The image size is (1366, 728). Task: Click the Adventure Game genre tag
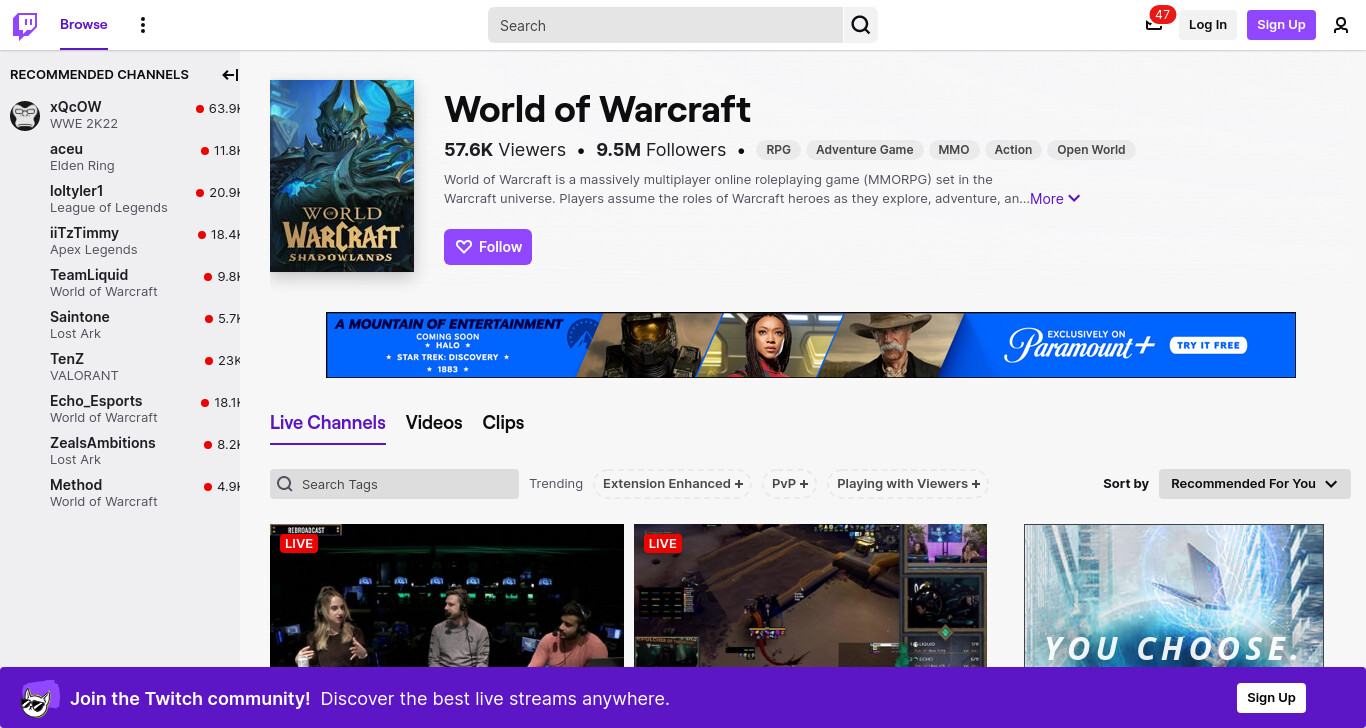pyautogui.click(x=865, y=150)
